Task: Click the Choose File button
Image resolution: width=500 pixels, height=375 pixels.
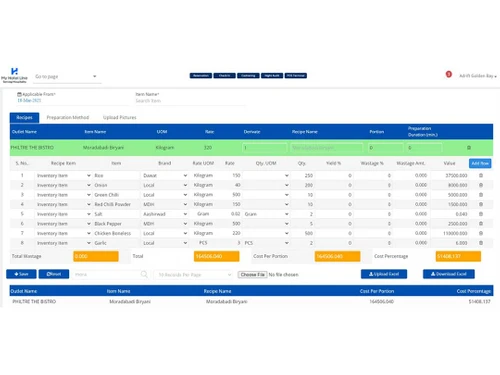Action: pos(252,275)
